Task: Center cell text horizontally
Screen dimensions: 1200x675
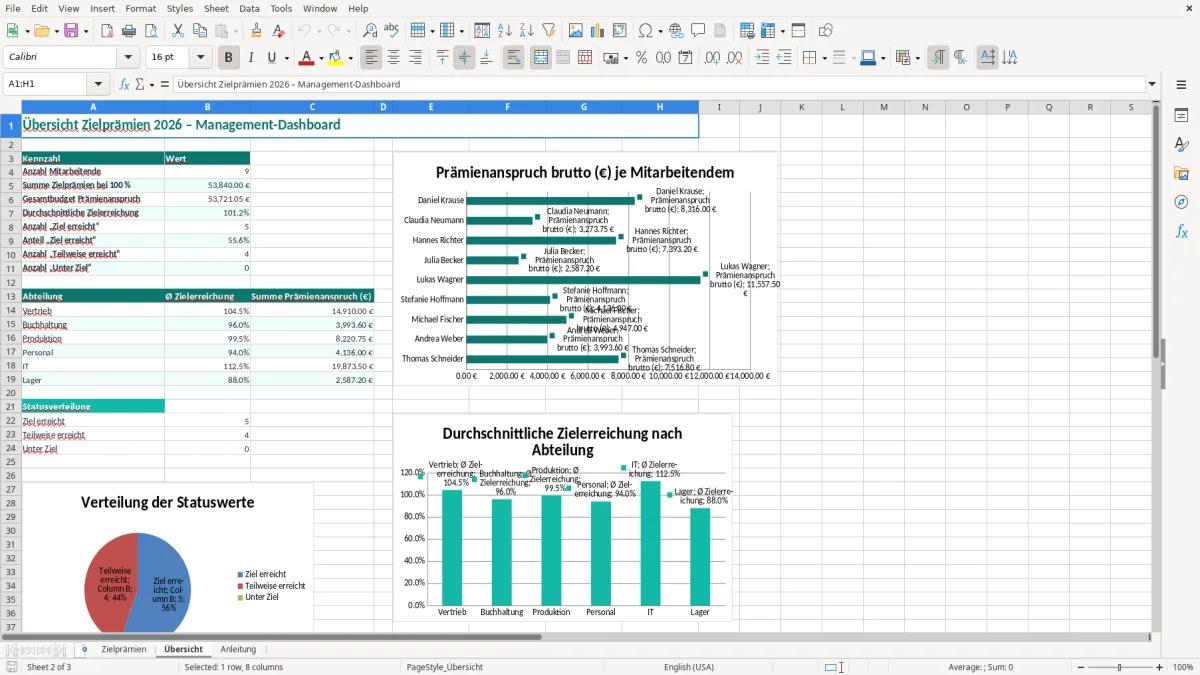Action: 393,58
